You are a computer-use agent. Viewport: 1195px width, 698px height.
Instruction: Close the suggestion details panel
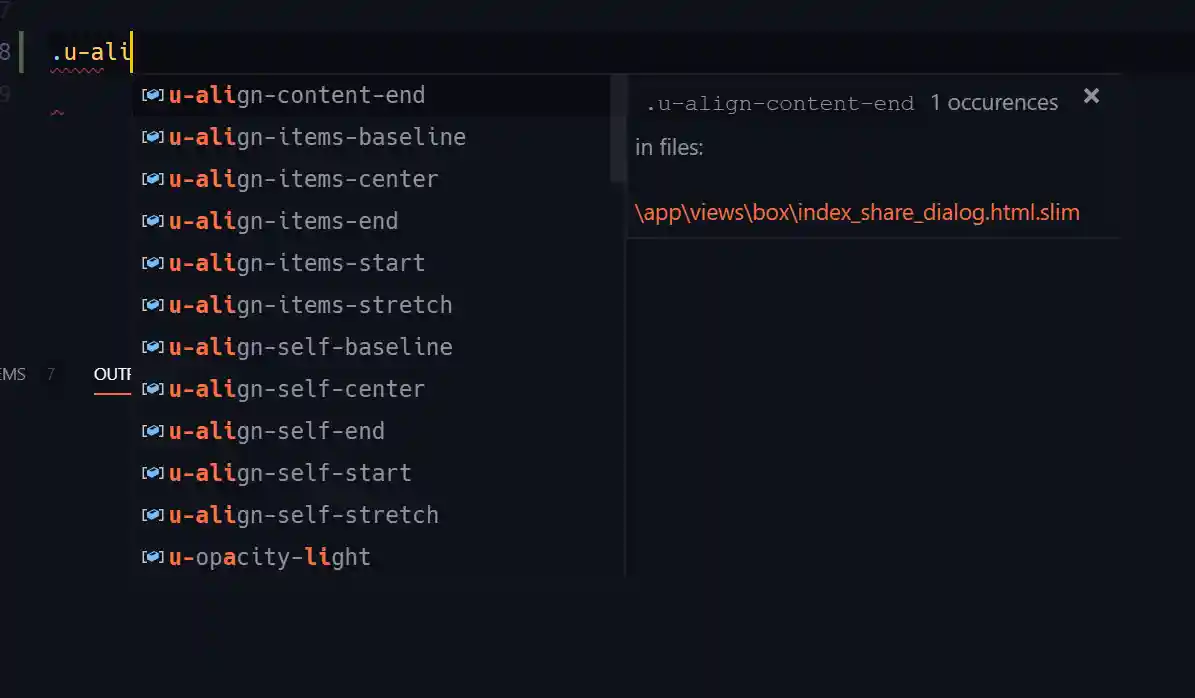tap(1091, 96)
